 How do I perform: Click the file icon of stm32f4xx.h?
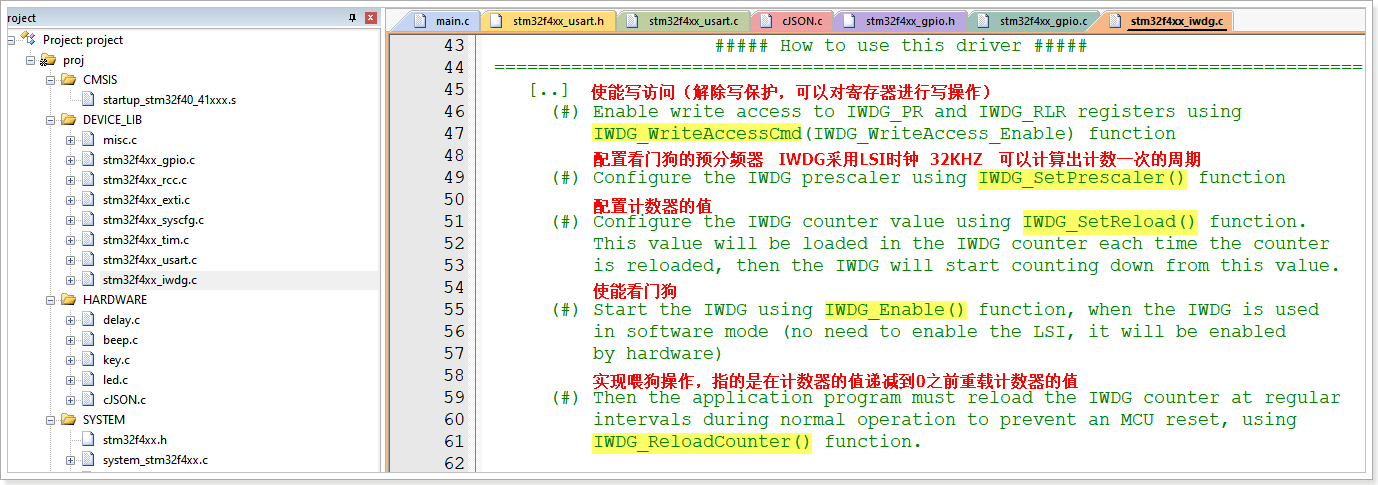[88, 440]
